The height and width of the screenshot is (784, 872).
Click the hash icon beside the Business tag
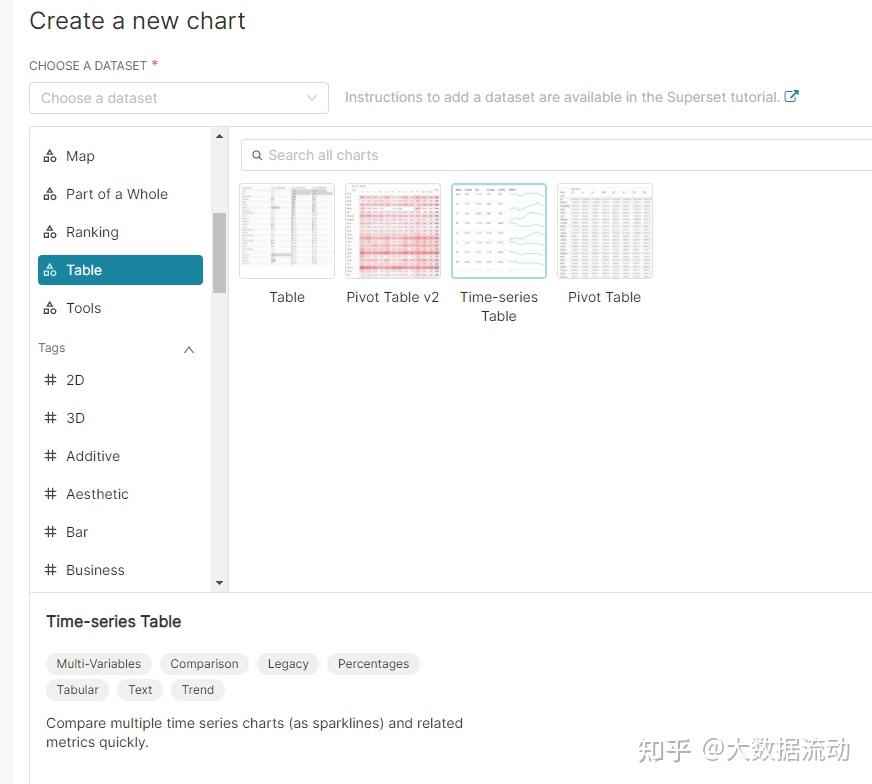click(51, 570)
